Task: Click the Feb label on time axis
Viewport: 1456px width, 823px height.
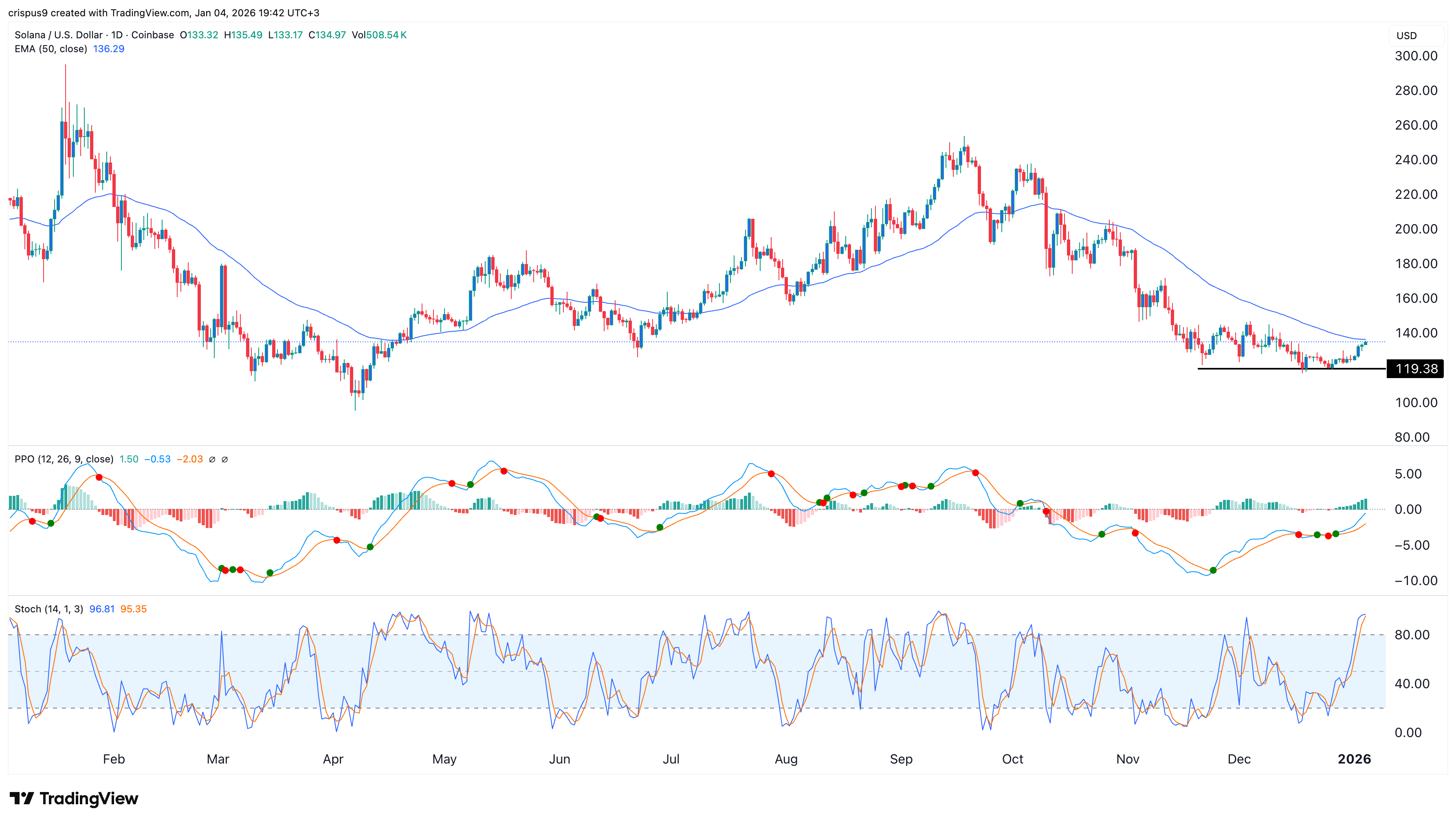Action: click(114, 759)
